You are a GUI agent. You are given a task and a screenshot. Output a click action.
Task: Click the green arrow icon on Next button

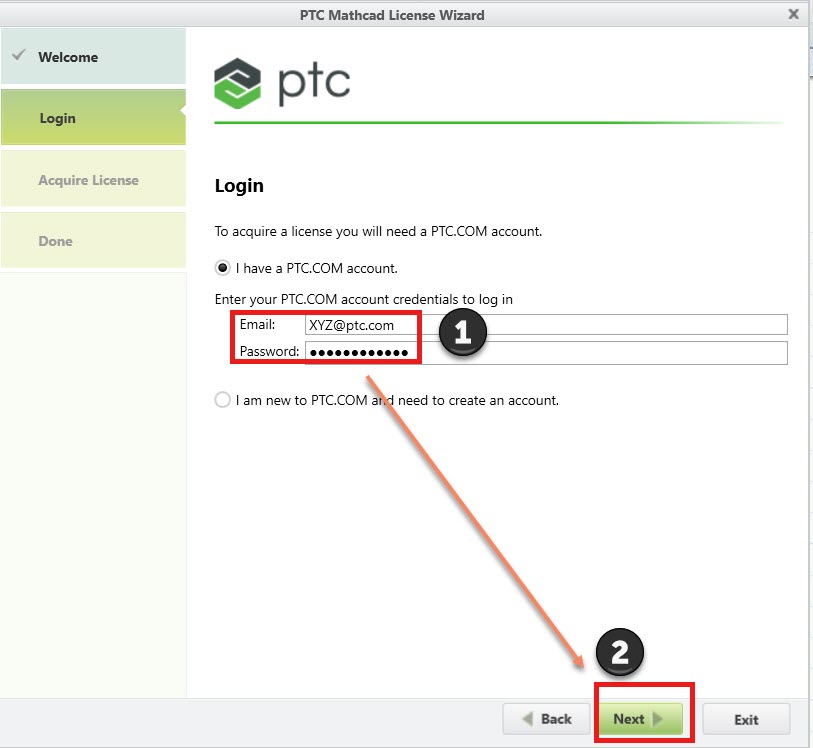[659, 719]
